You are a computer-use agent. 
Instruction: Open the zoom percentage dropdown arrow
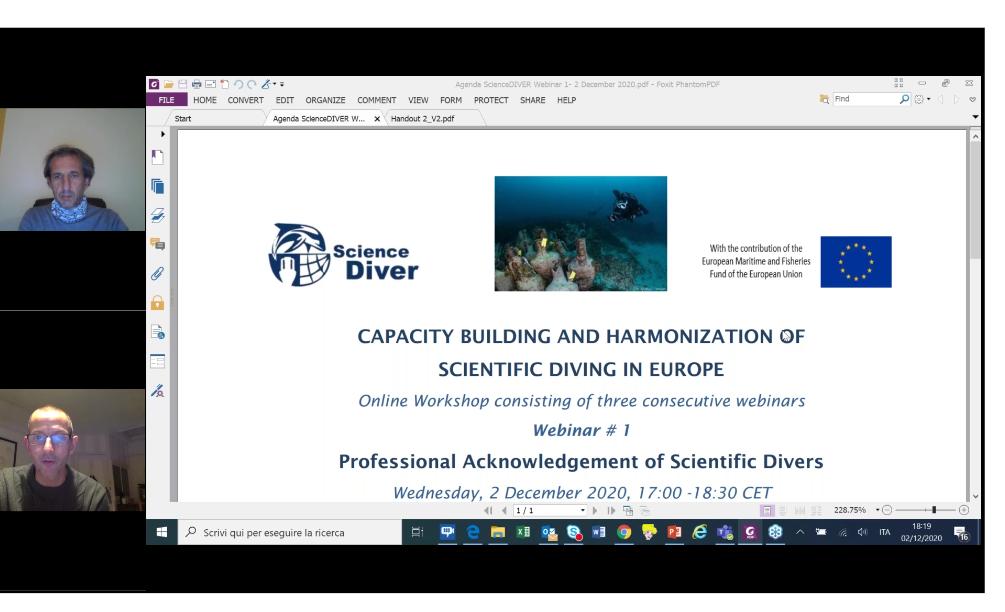tap(877, 510)
